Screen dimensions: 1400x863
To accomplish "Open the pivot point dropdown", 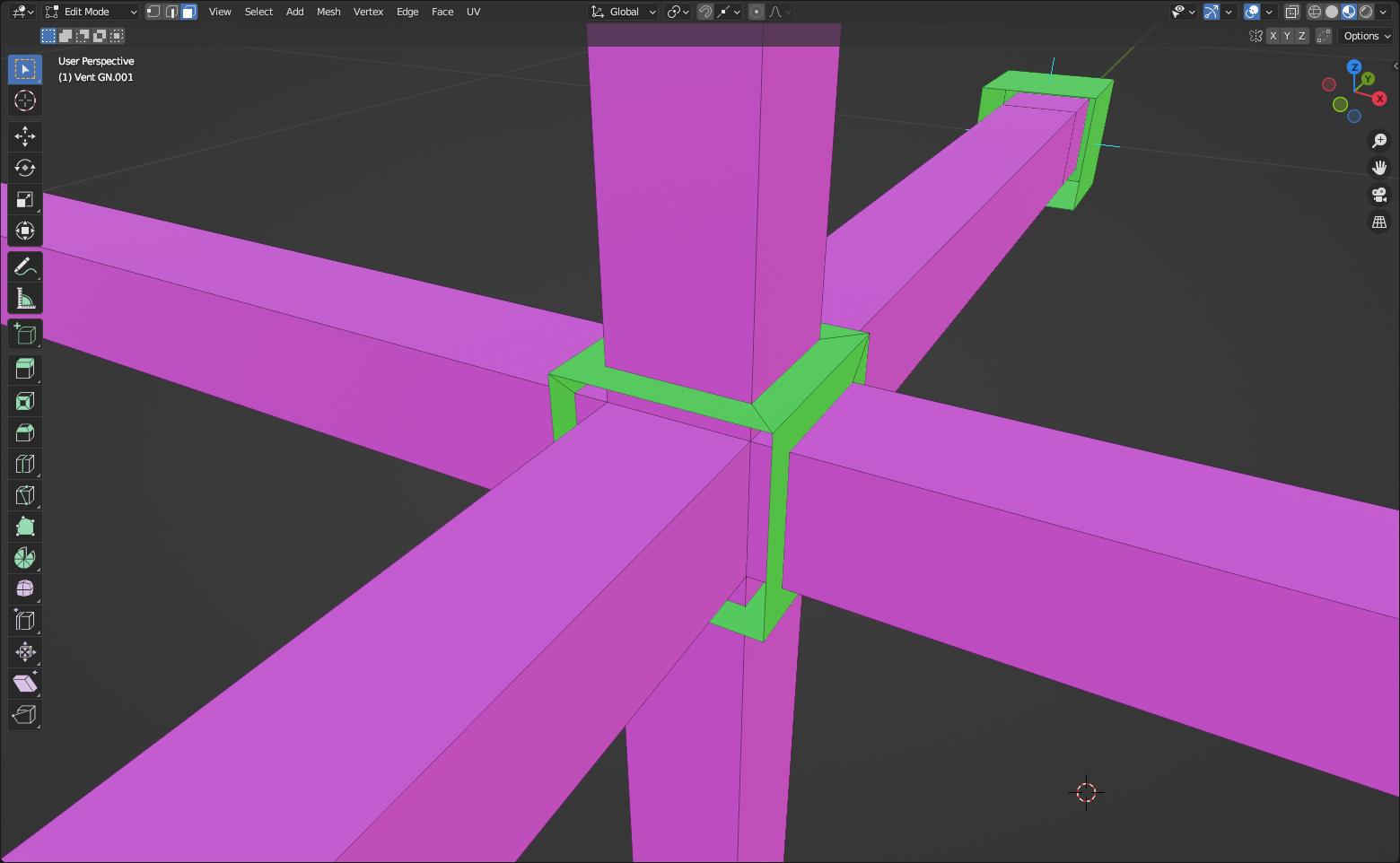I will coord(678,12).
